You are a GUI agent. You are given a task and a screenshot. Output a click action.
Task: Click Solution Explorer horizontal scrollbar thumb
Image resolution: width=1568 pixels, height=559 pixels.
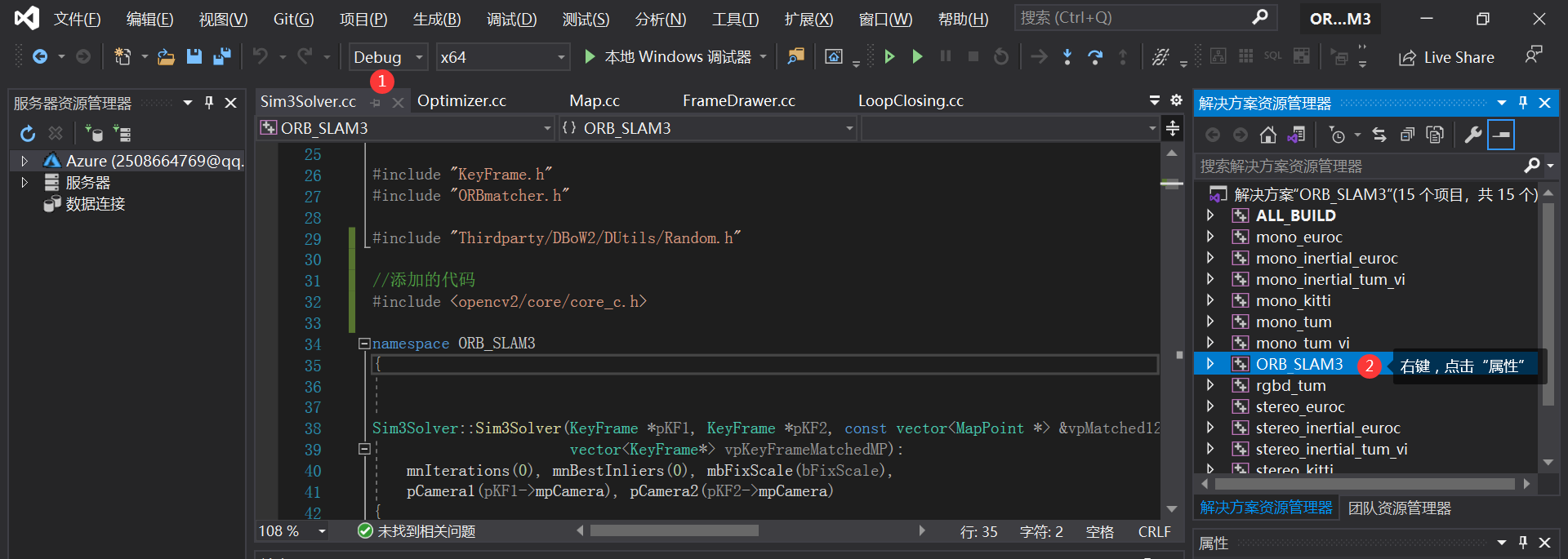tap(1365, 484)
